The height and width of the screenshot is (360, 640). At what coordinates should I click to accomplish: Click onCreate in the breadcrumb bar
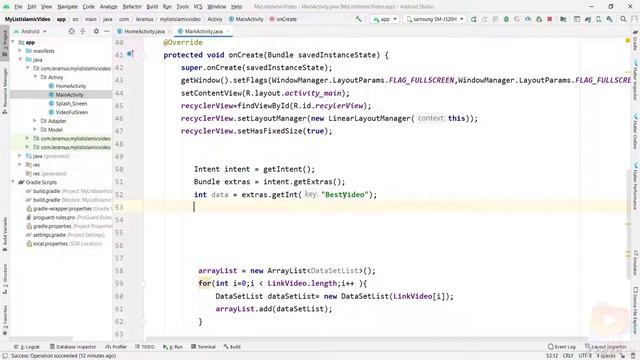pos(283,19)
